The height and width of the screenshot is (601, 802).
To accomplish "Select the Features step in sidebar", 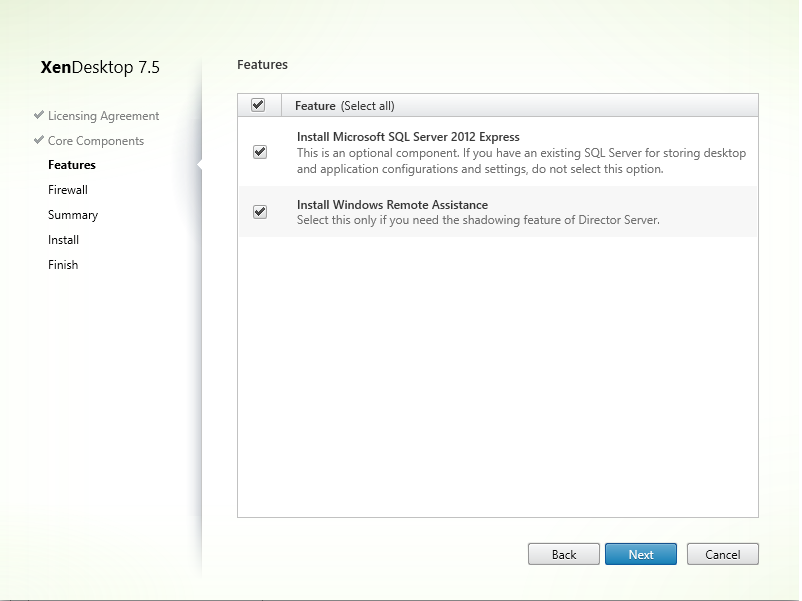I will [x=72, y=165].
